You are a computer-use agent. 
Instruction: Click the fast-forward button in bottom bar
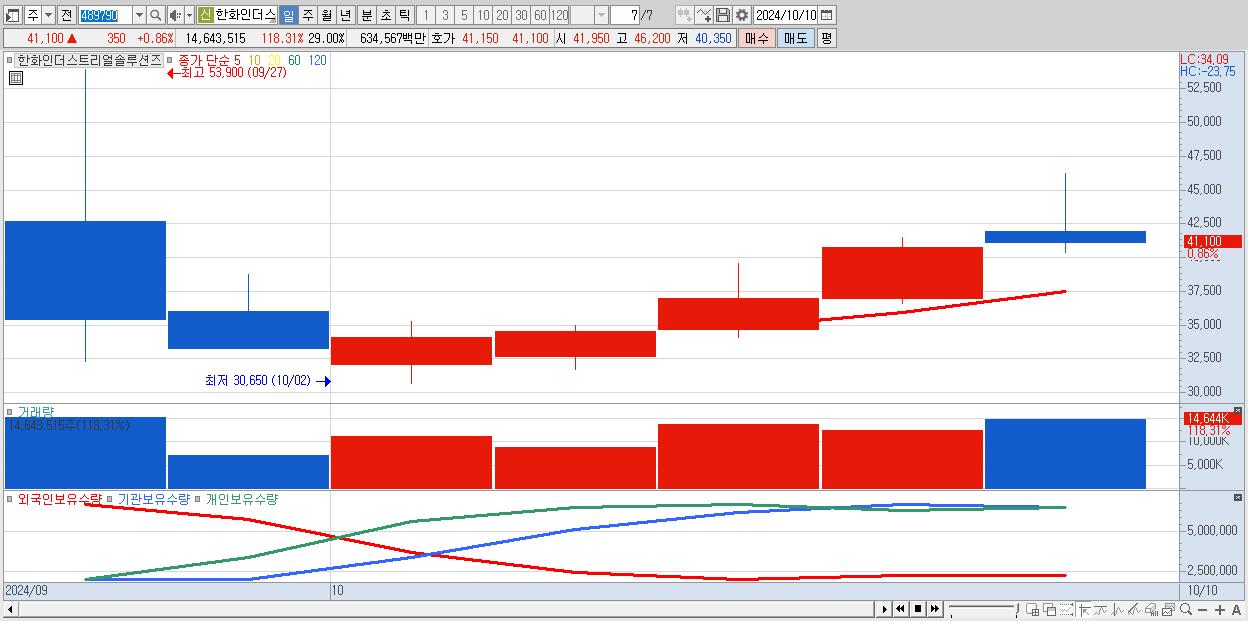tap(934, 609)
